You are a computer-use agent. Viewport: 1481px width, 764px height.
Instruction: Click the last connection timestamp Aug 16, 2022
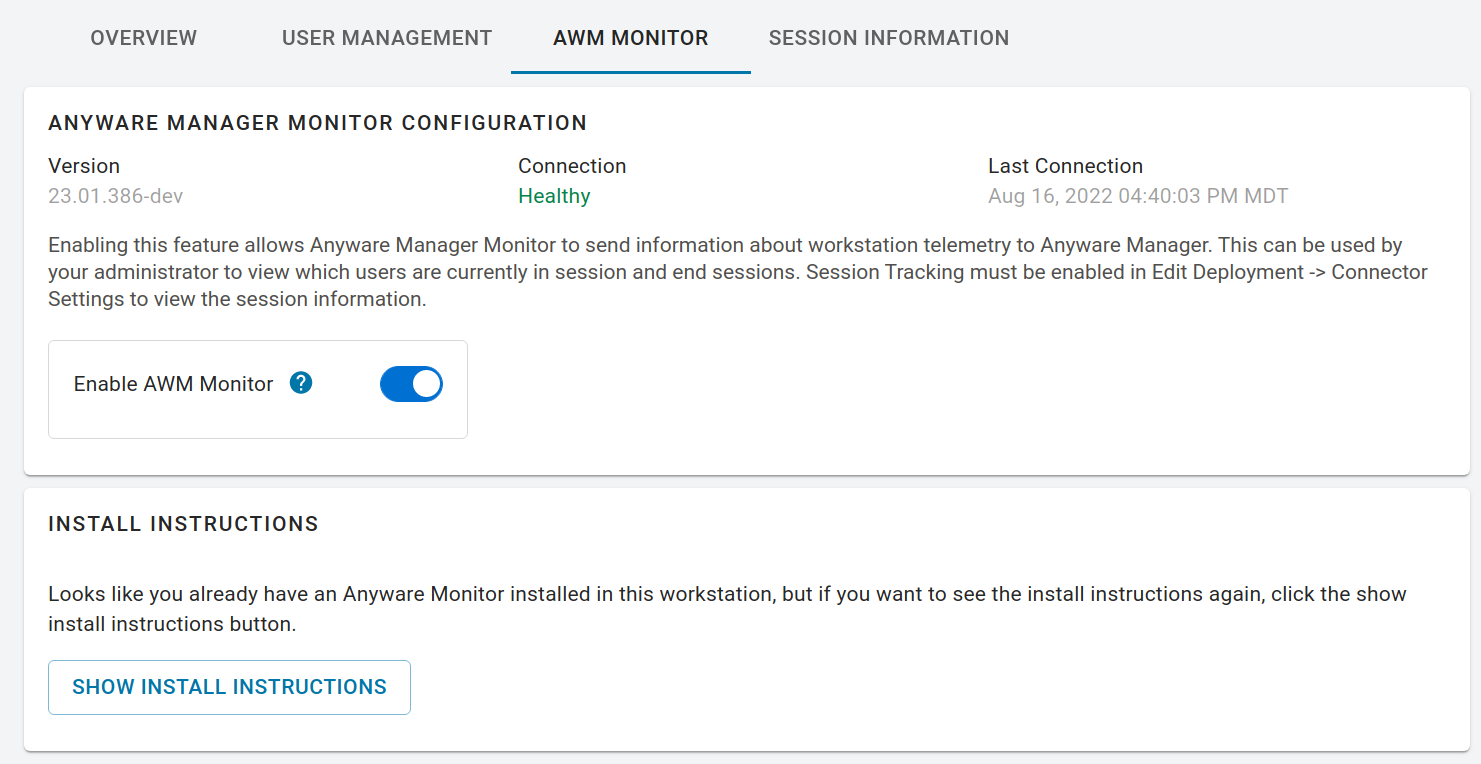[x=1138, y=196]
